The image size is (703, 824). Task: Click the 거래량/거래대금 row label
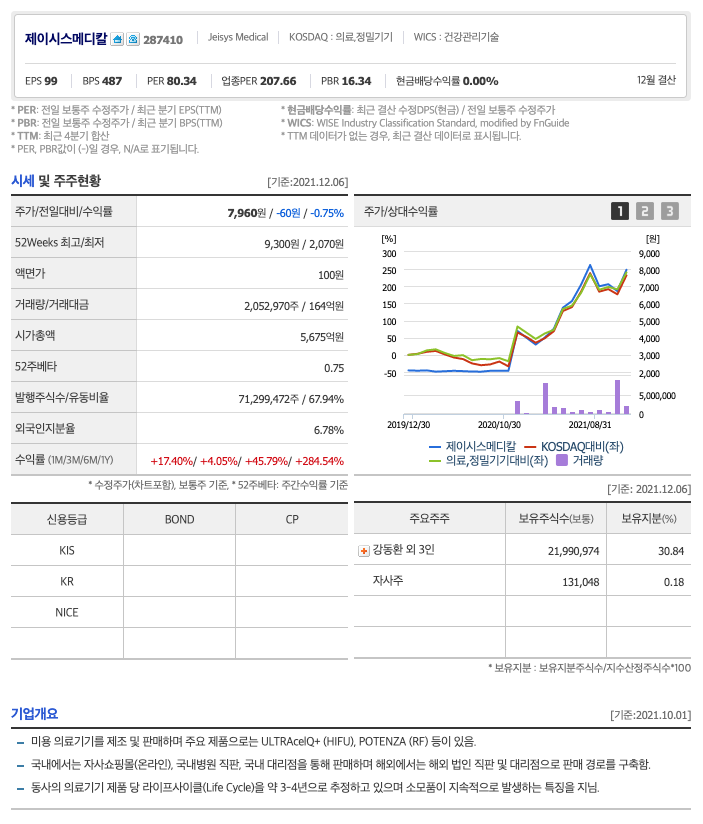coord(51,304)
